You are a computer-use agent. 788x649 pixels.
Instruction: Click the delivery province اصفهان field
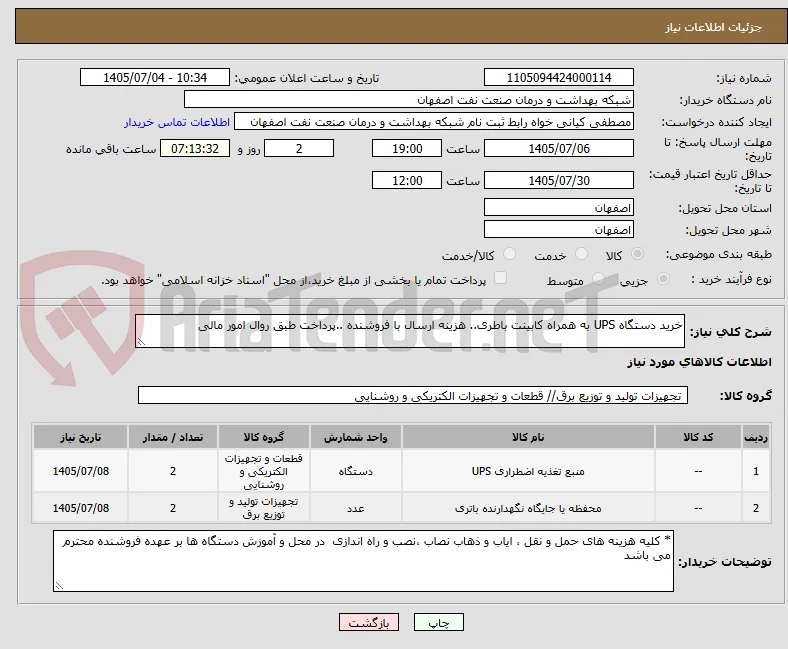[558, 207]
